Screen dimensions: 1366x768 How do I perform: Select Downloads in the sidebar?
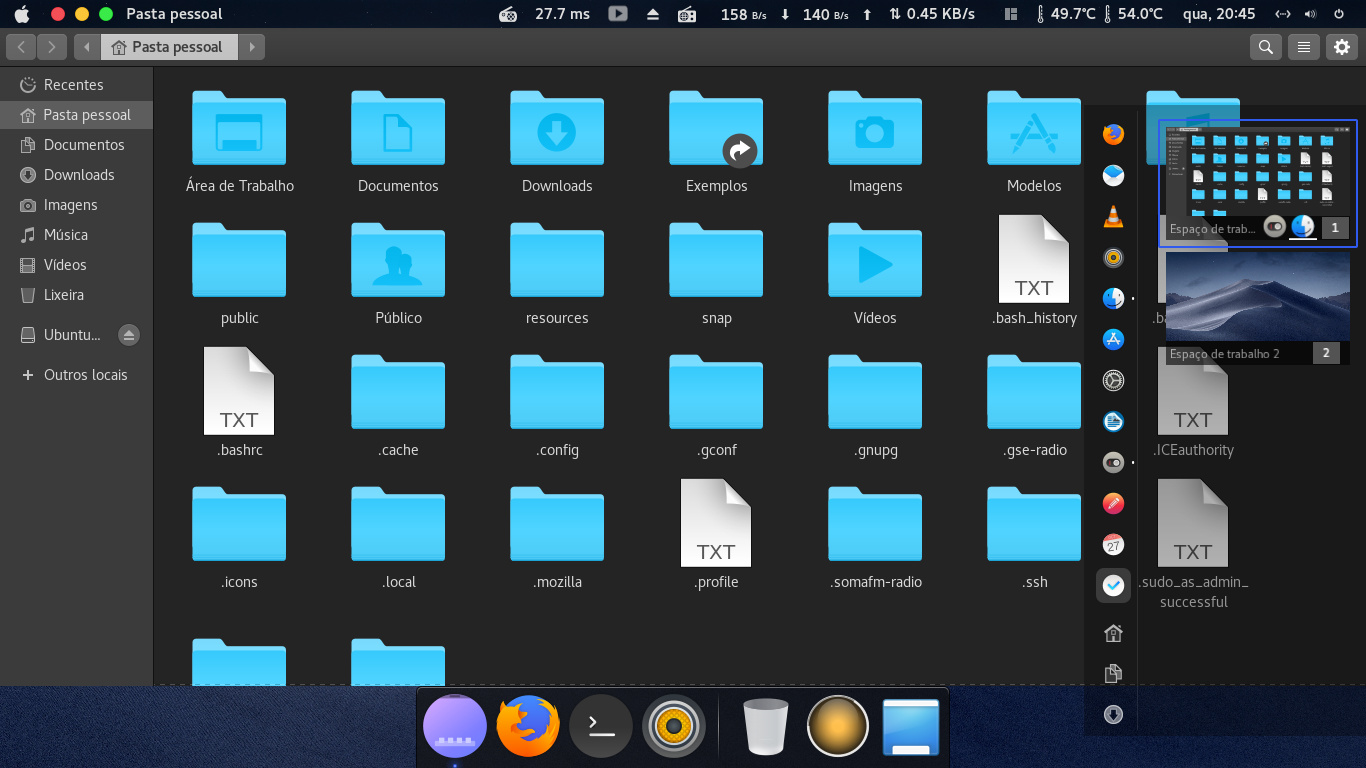tap(79, 175)
